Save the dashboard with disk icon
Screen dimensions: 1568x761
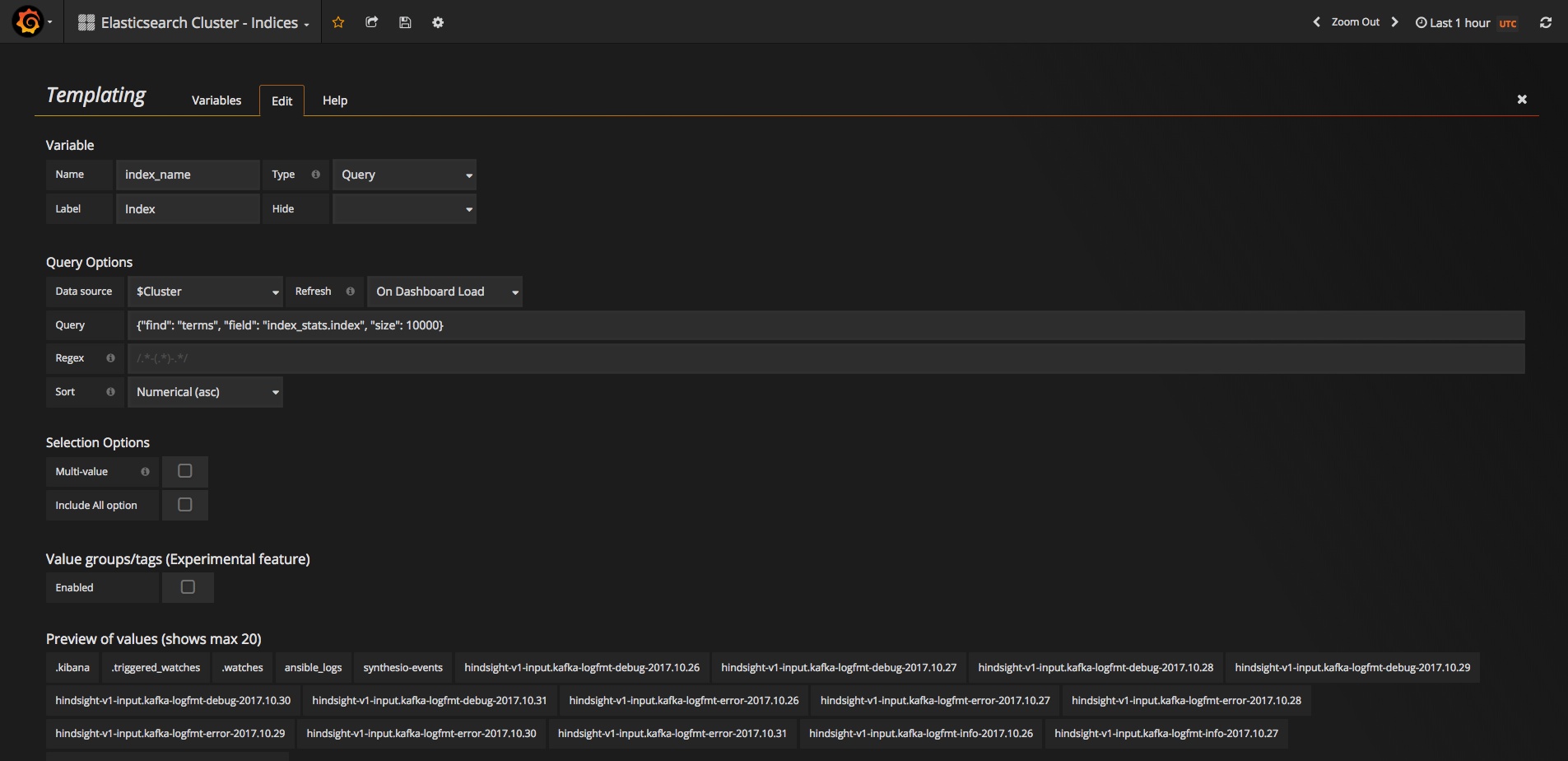405,22
